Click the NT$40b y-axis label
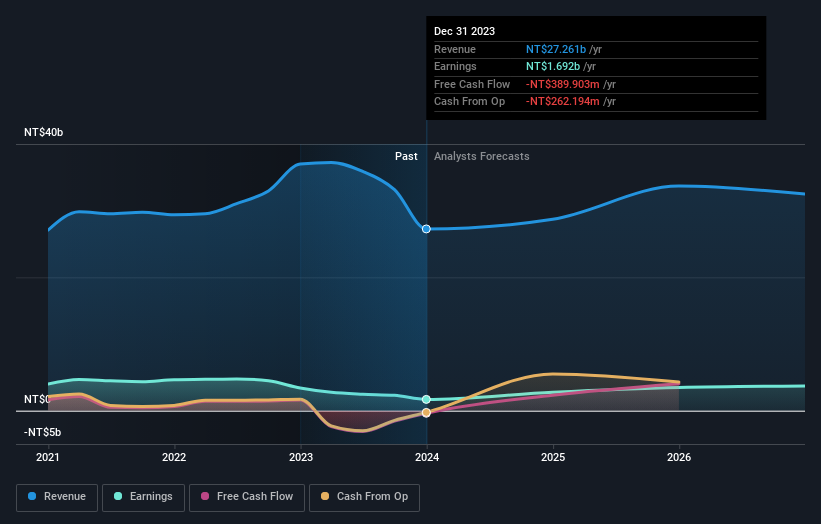821x524 pixels. 43,132
